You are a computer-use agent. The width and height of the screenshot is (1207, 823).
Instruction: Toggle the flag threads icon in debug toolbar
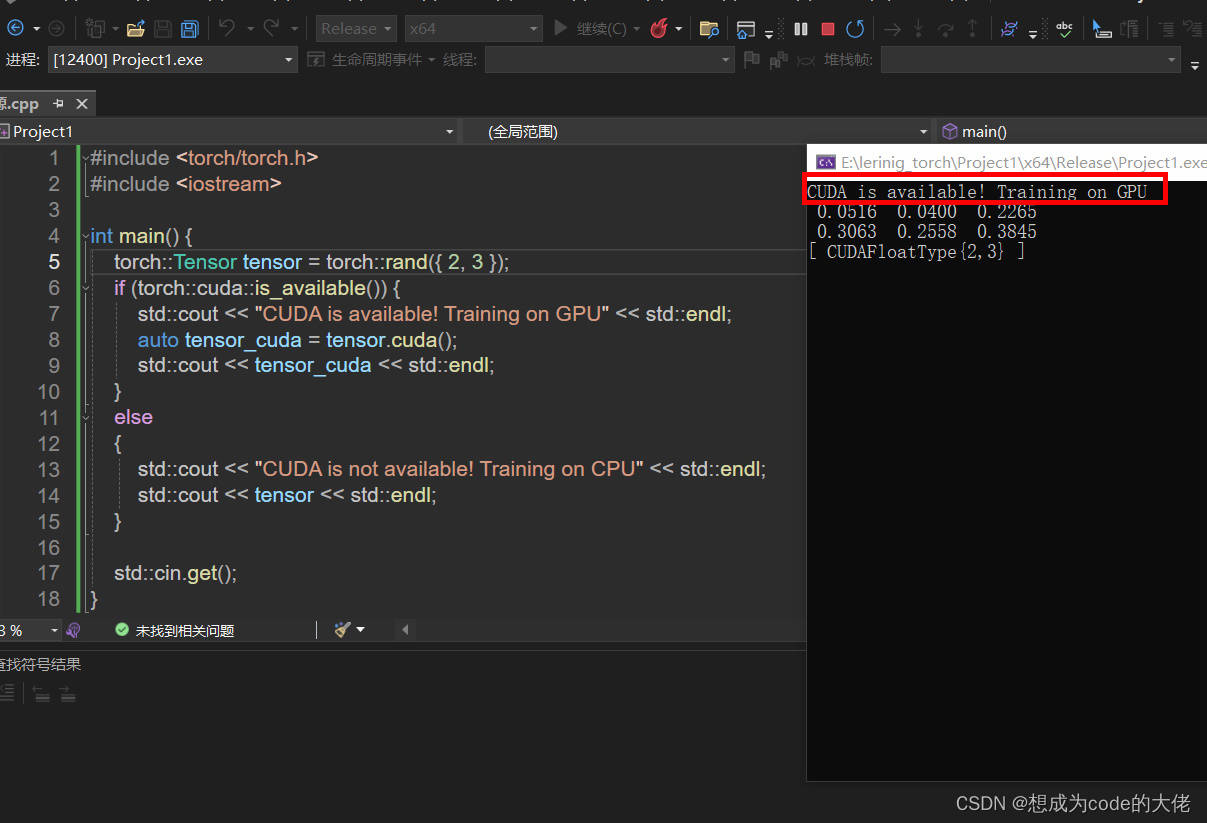click(x=751, y=60)
